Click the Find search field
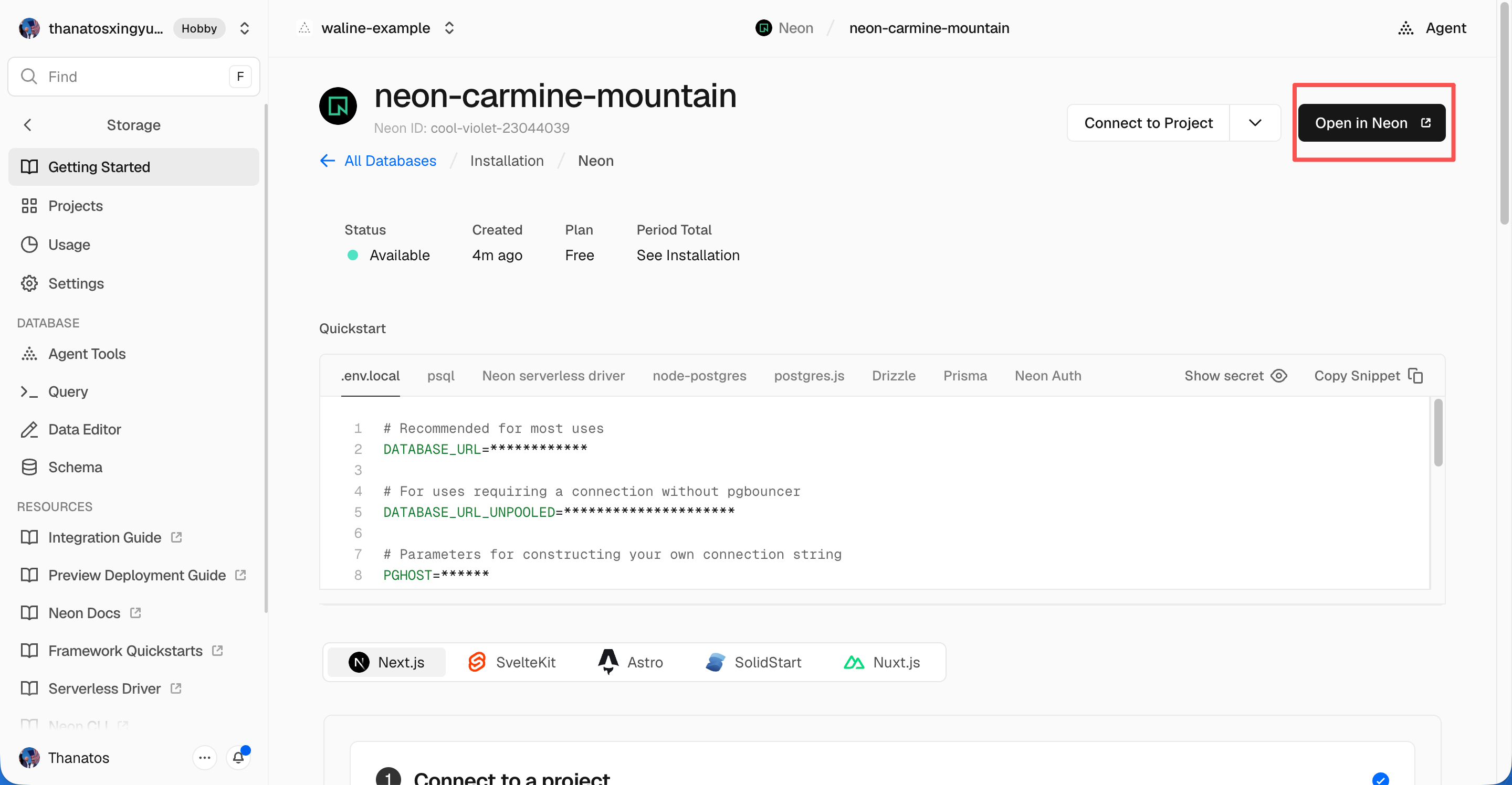The width and height of the screenshot is (1512, 785). 134,76
